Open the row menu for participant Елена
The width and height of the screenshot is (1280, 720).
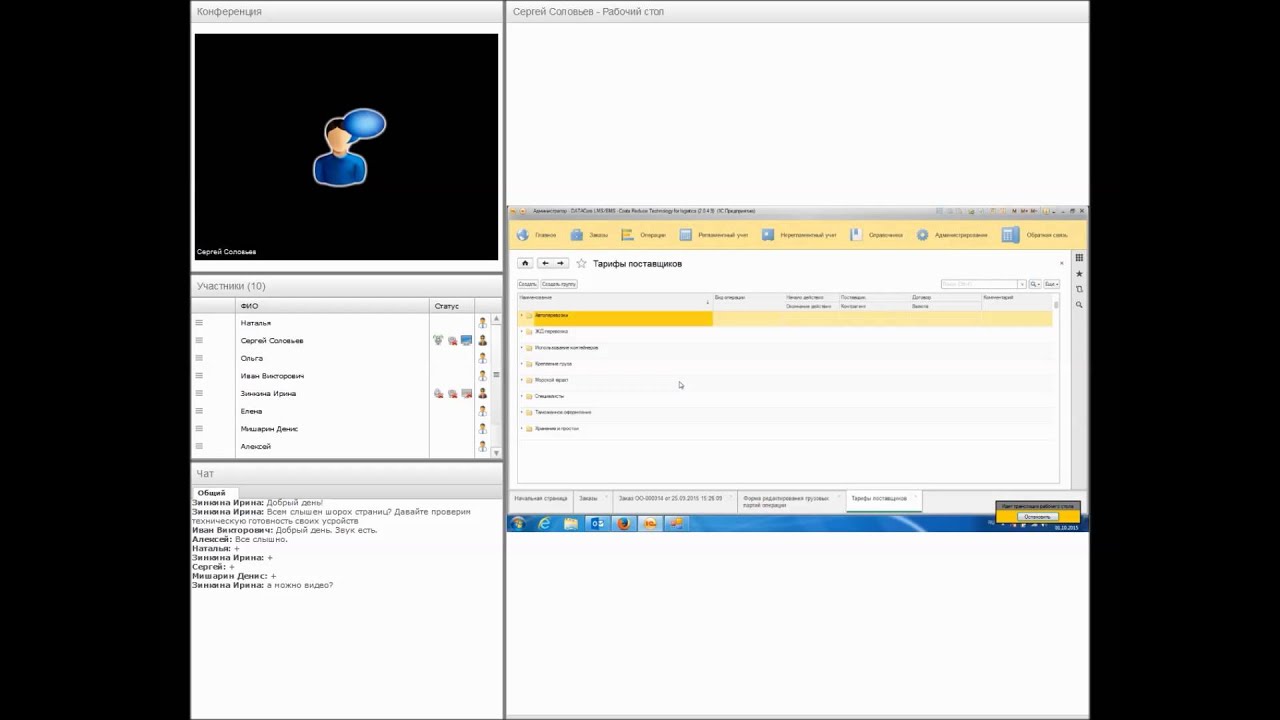(199, 411)
